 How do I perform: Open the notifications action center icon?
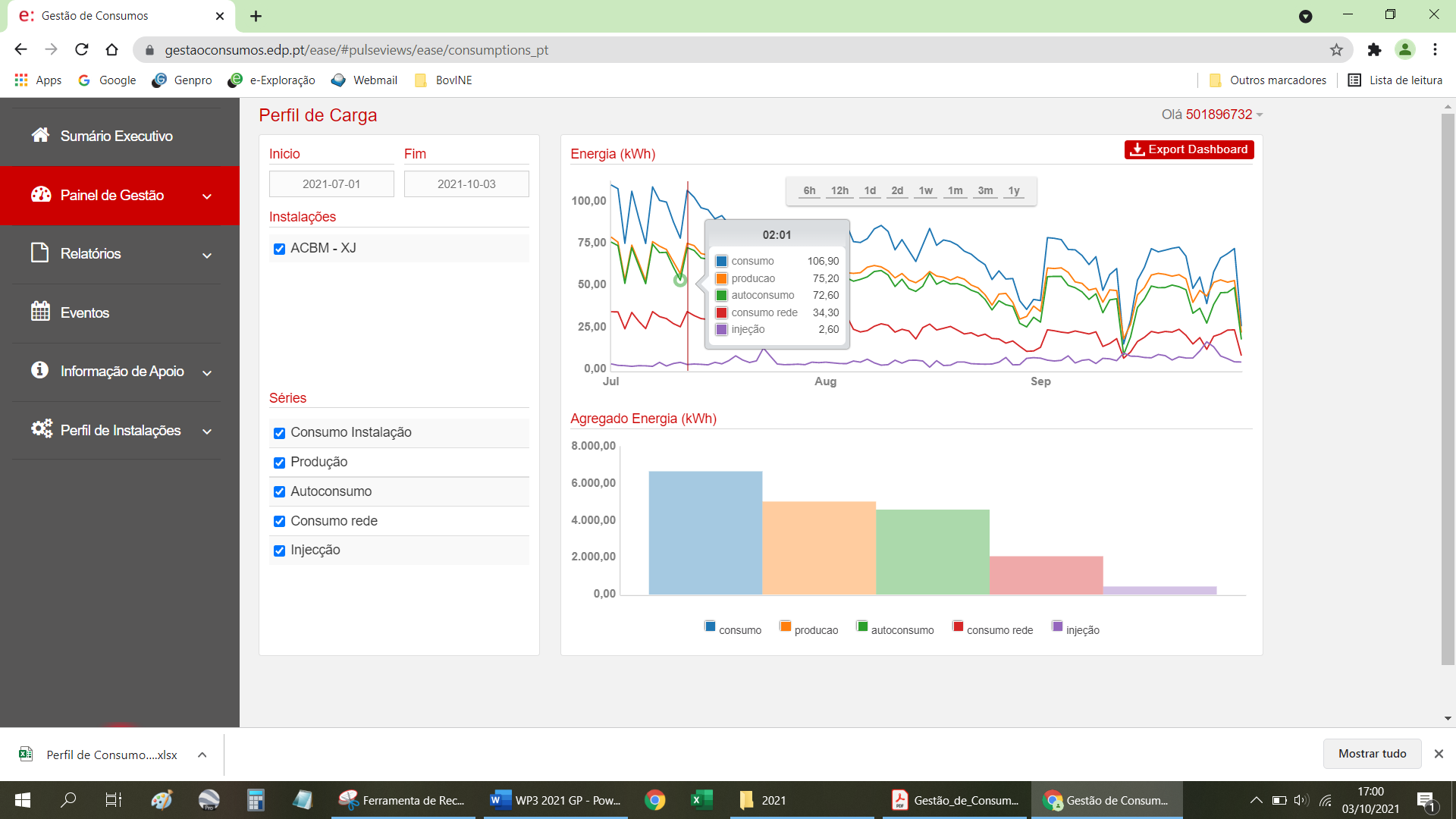[x=1426, y=801]
